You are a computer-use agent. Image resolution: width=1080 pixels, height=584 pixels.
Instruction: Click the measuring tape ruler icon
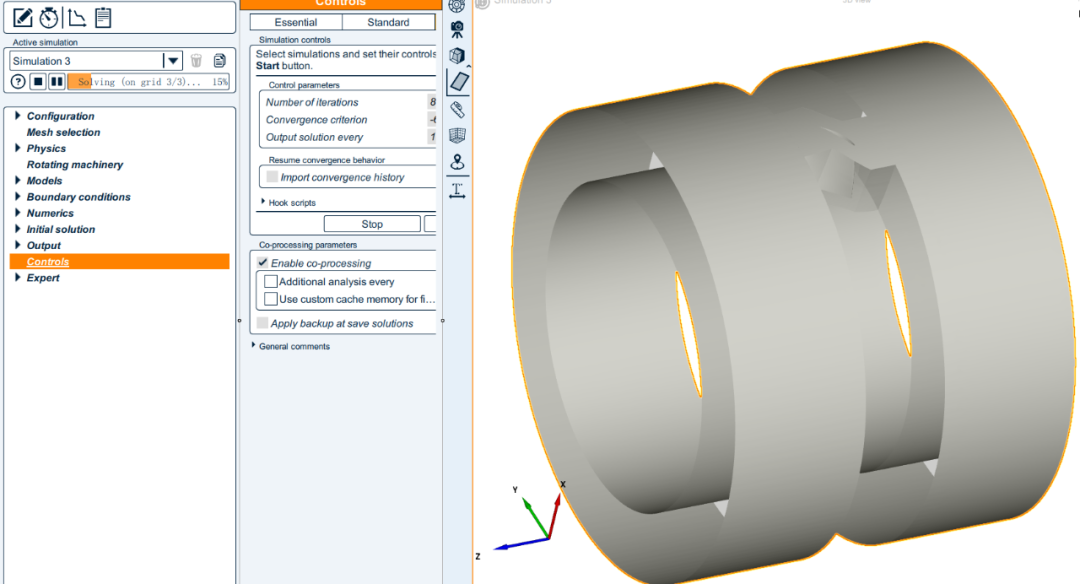[x=457, y=109]
